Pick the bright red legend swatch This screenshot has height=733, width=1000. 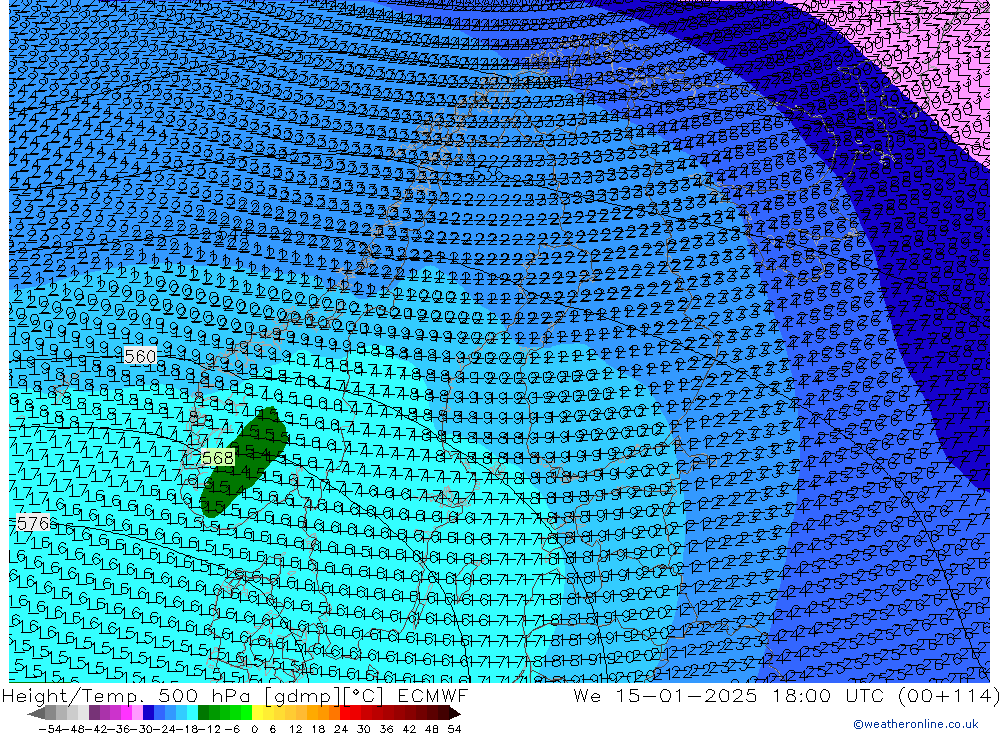coord(345,713)
